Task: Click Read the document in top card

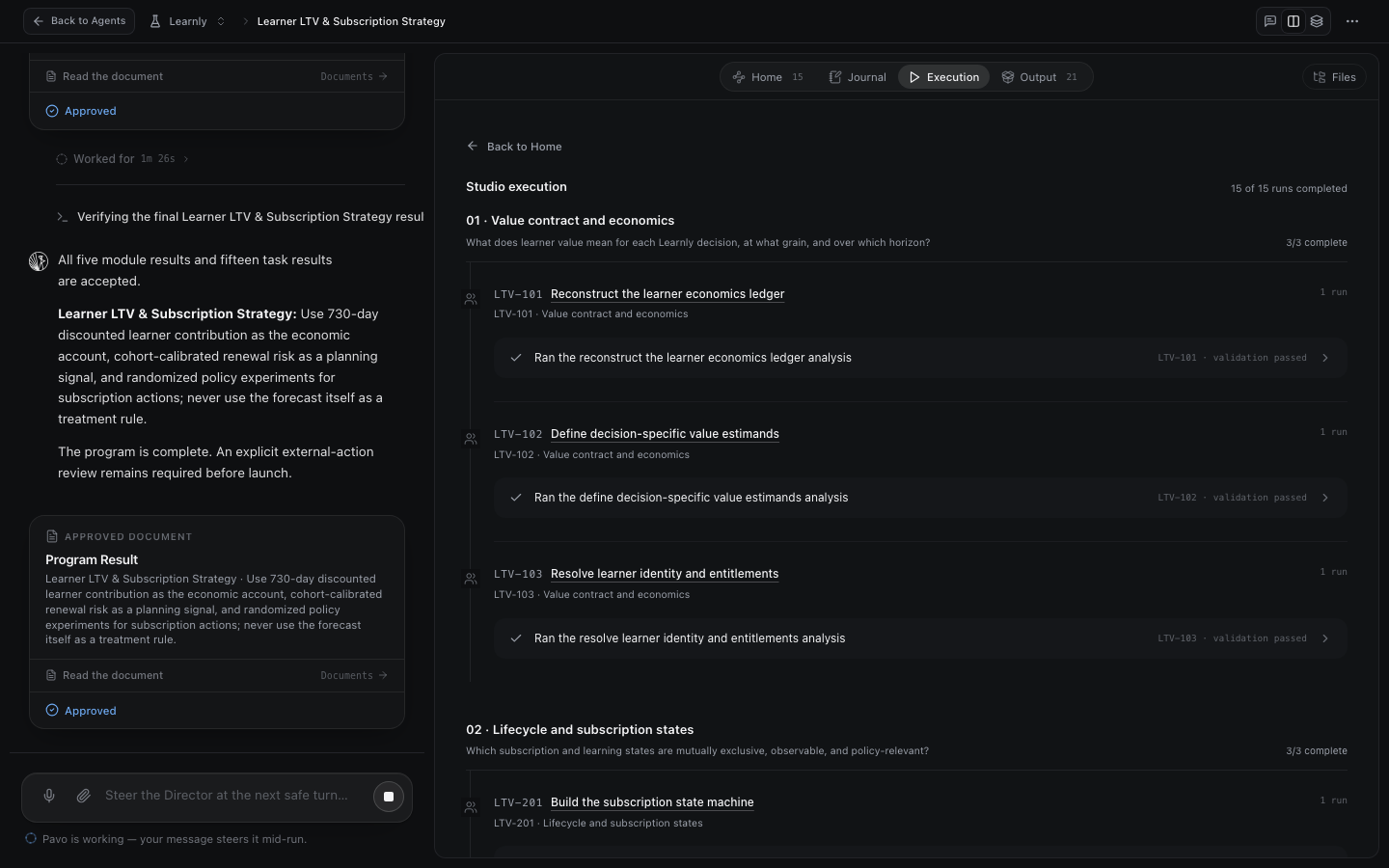Action: click(x=113, y=76)
